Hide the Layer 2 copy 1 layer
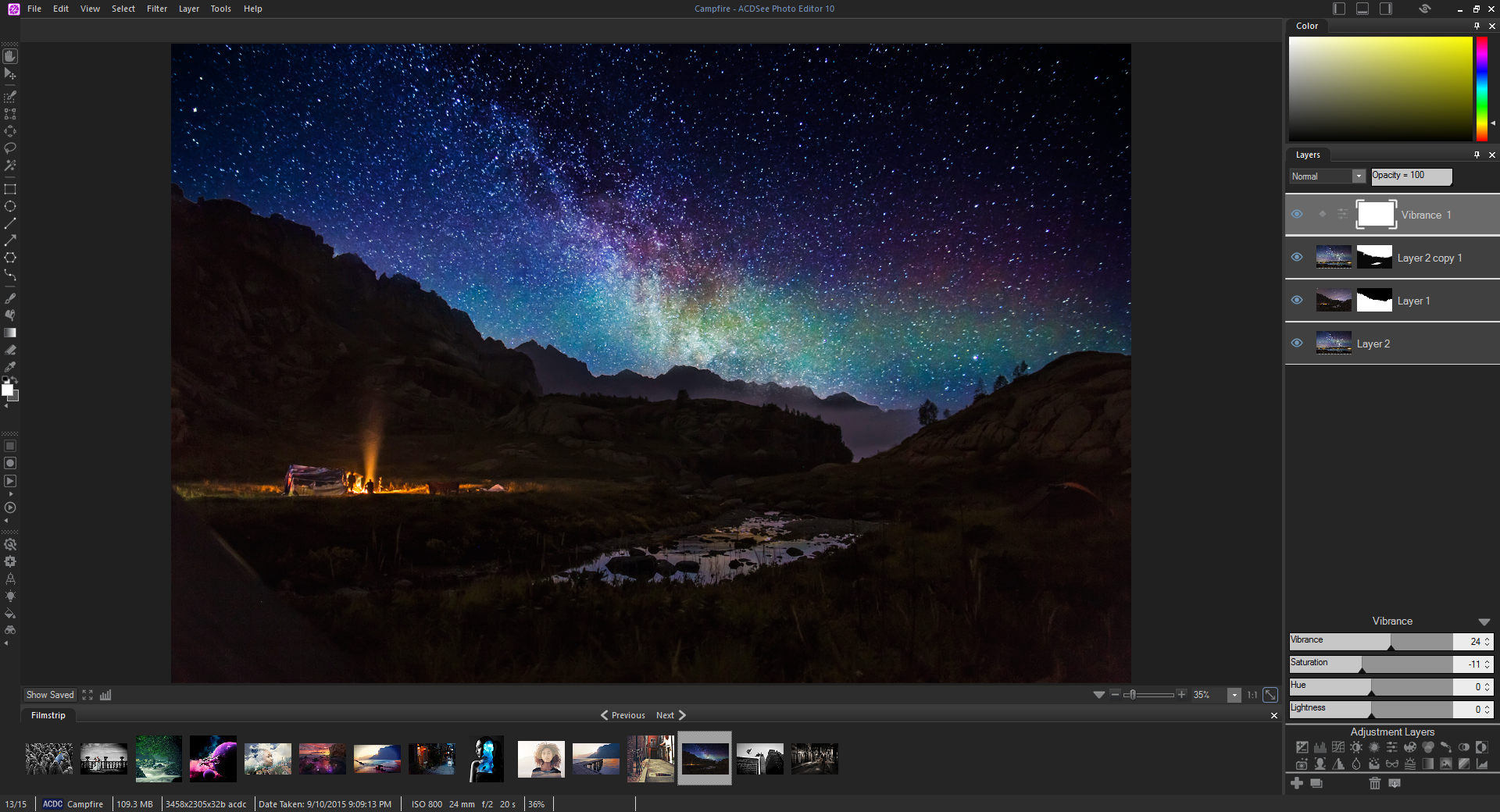The width and height of the screenshot is (1500, 812). point(1297,258)
